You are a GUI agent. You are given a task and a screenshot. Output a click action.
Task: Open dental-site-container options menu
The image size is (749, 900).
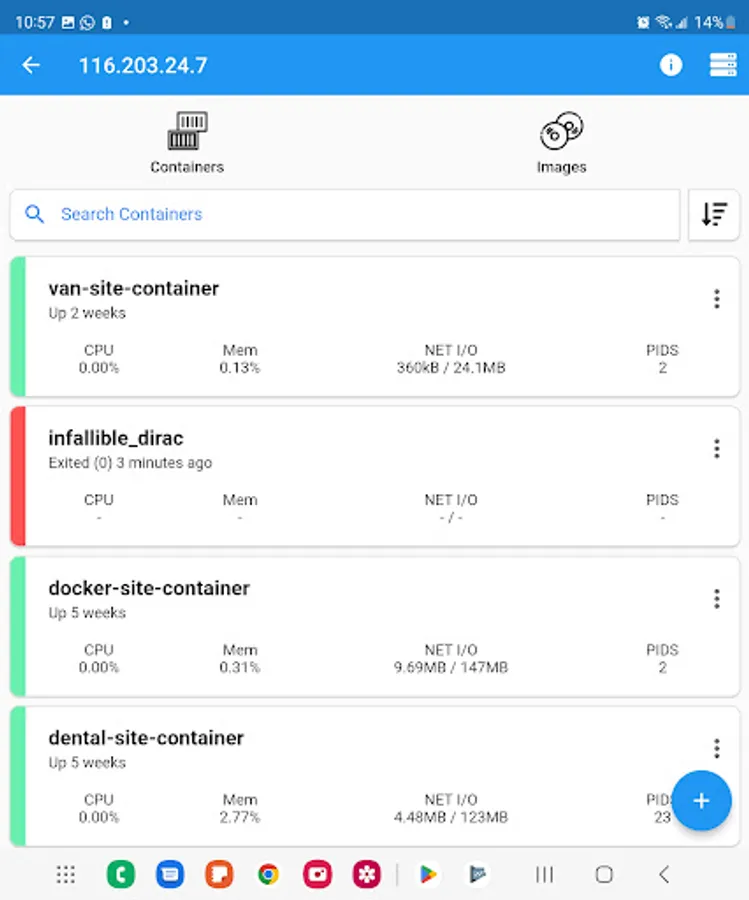[716, 748]
